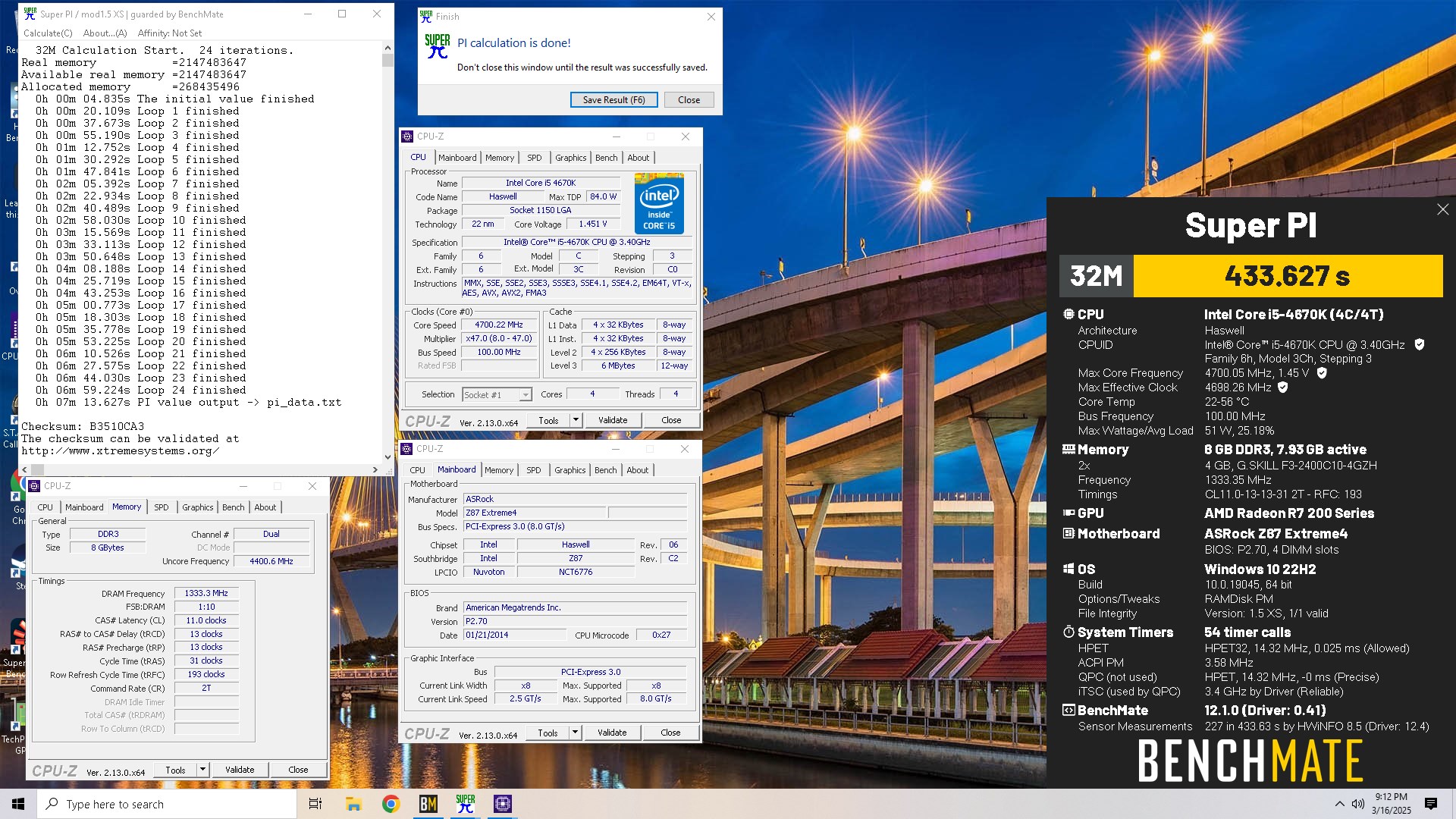
Task: Click the volume speaker tray icon
Action: pyautogui.click(x=1357, y=804)
